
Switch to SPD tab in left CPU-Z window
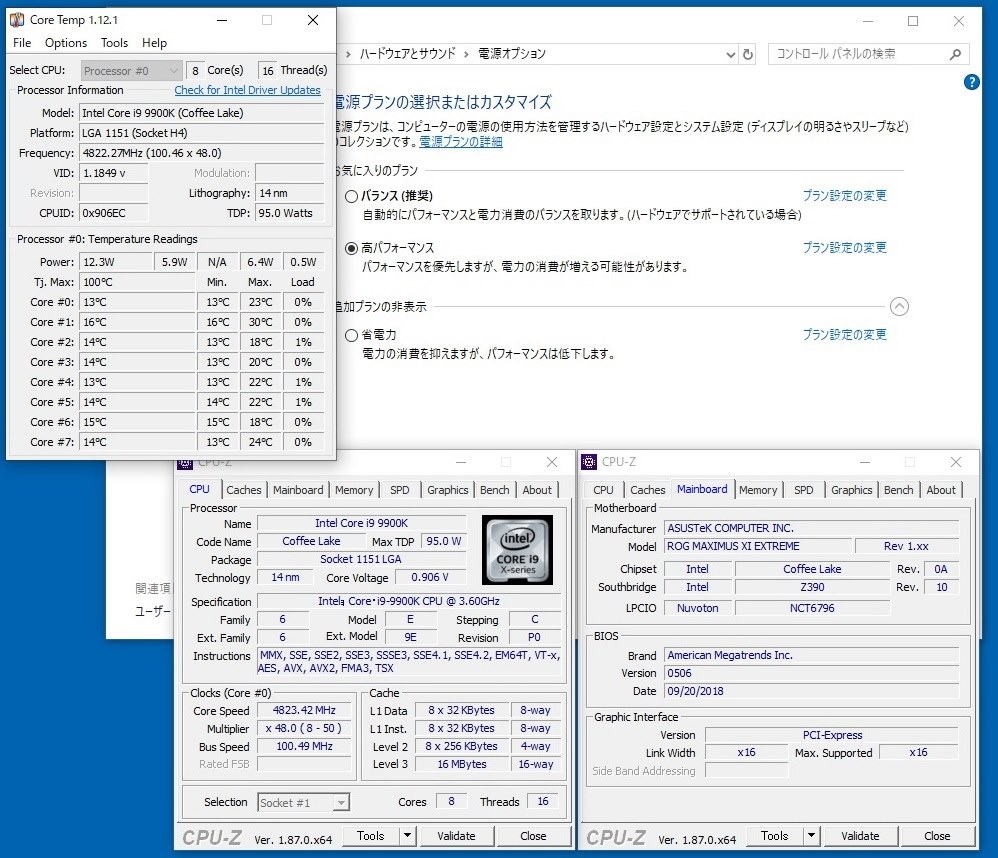pyautogui.click(x=400, y=490)
